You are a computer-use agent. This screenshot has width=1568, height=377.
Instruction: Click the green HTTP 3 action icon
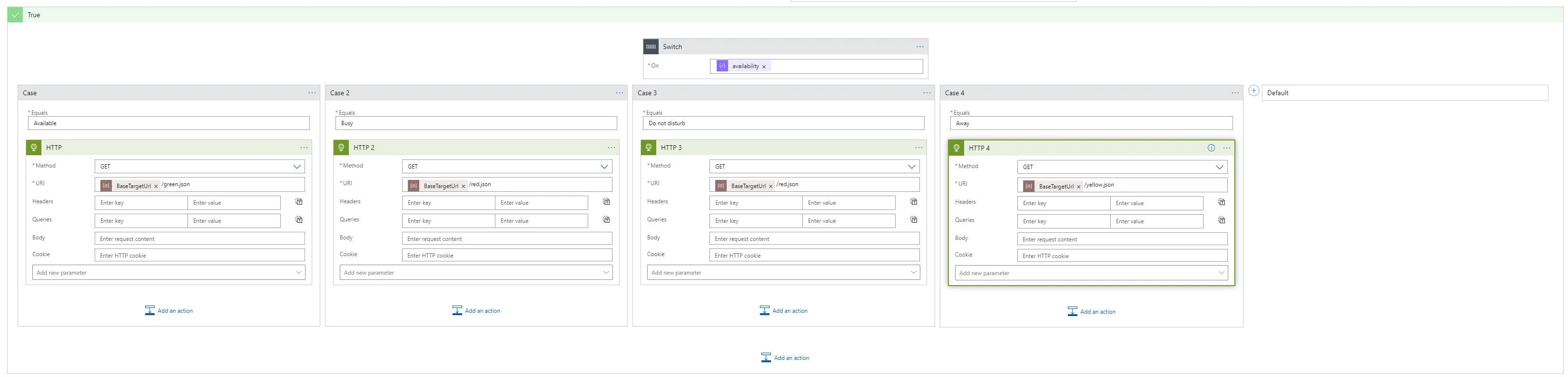click(649, 148)
